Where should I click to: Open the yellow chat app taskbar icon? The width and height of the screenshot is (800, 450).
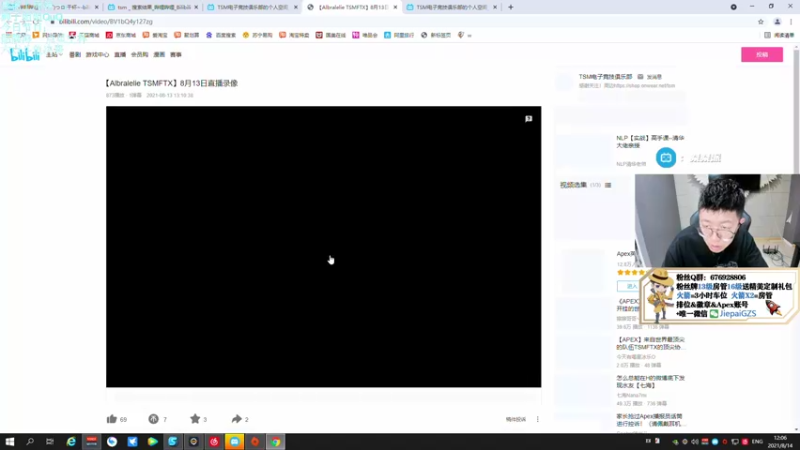(x=234, y=441)
